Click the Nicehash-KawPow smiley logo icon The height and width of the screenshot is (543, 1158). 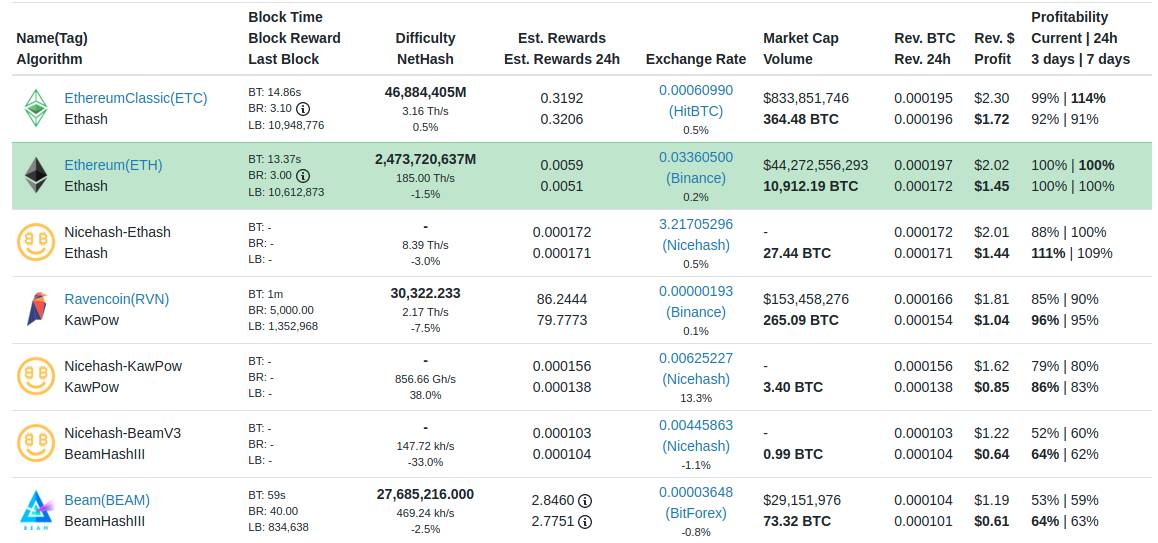[36, 376]
